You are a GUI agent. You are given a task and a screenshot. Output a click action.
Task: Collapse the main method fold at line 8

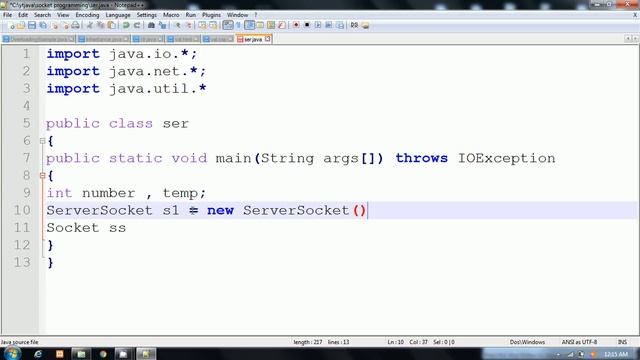[x=42, y=176]
